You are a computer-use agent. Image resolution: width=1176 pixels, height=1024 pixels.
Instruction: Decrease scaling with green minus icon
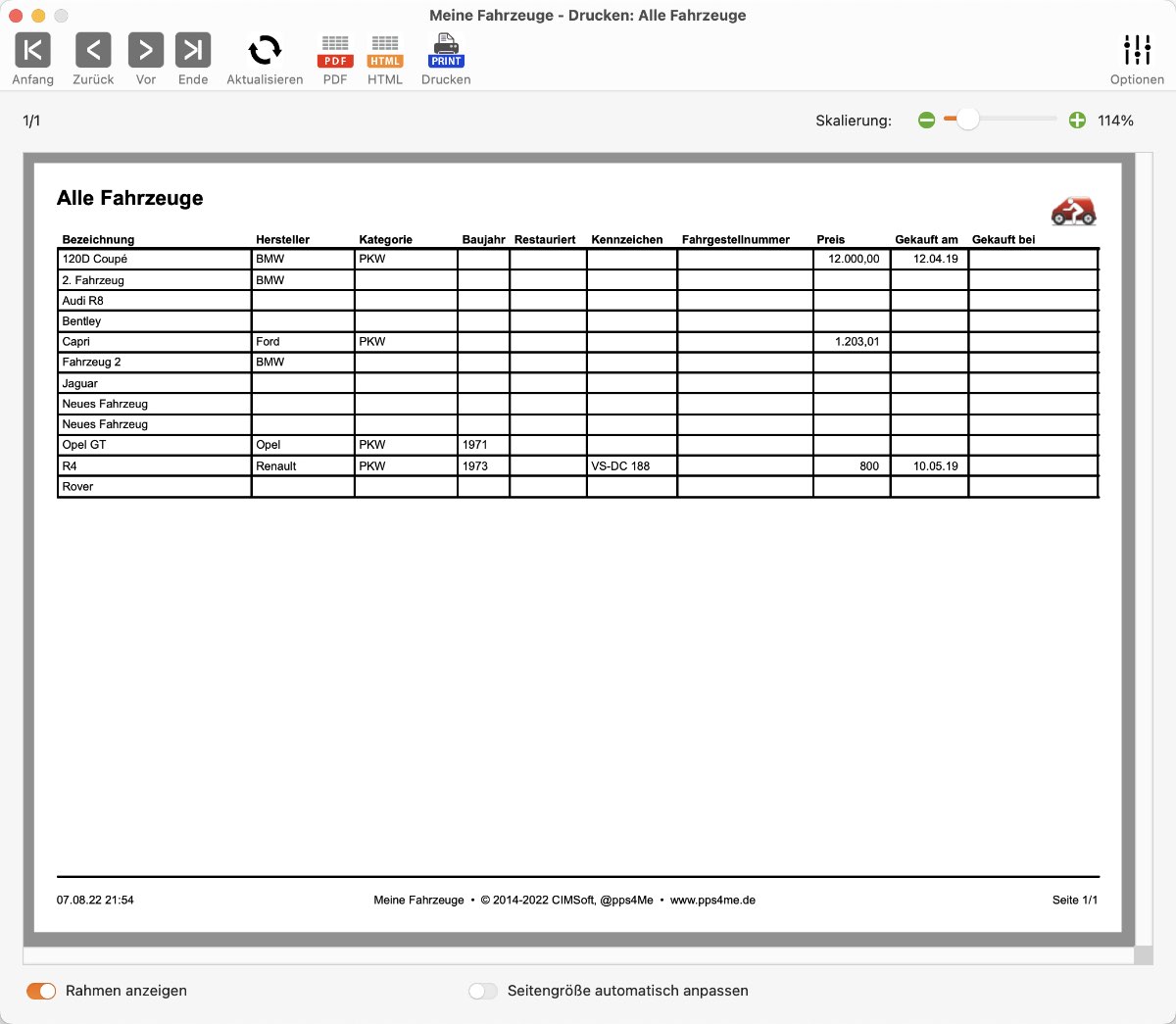[x=926, y=120]
